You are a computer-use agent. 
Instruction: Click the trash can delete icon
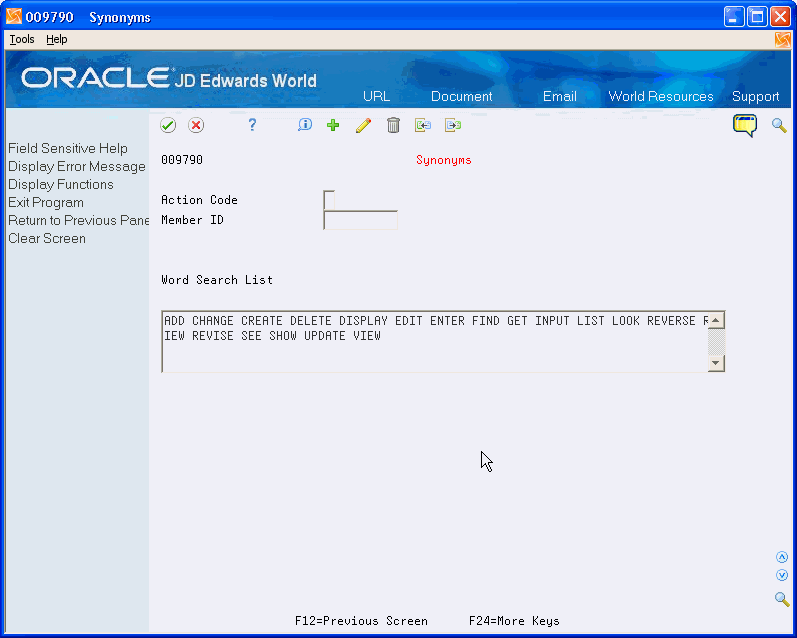393,125
